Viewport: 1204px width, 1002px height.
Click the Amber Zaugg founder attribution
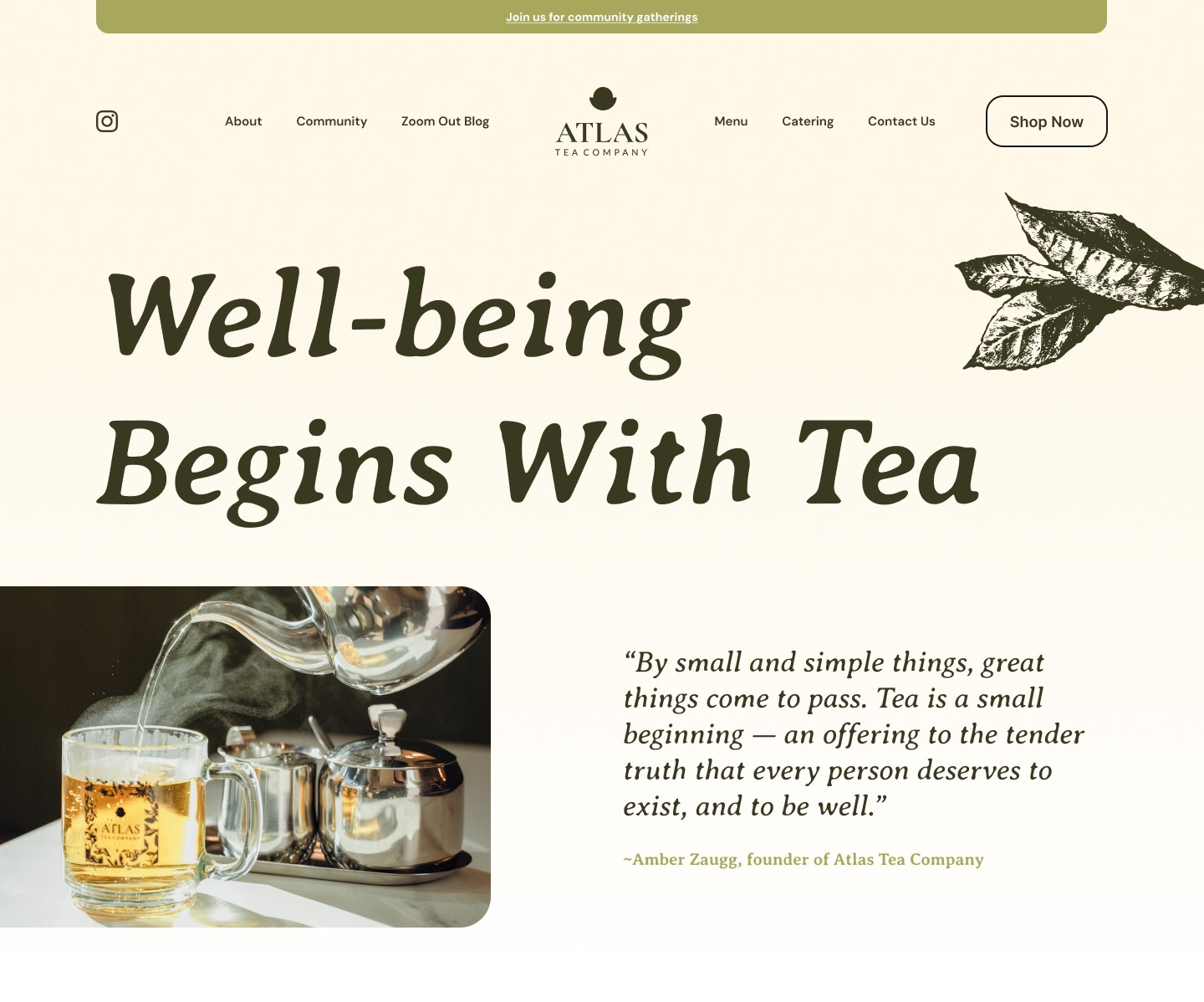(804, 860)
